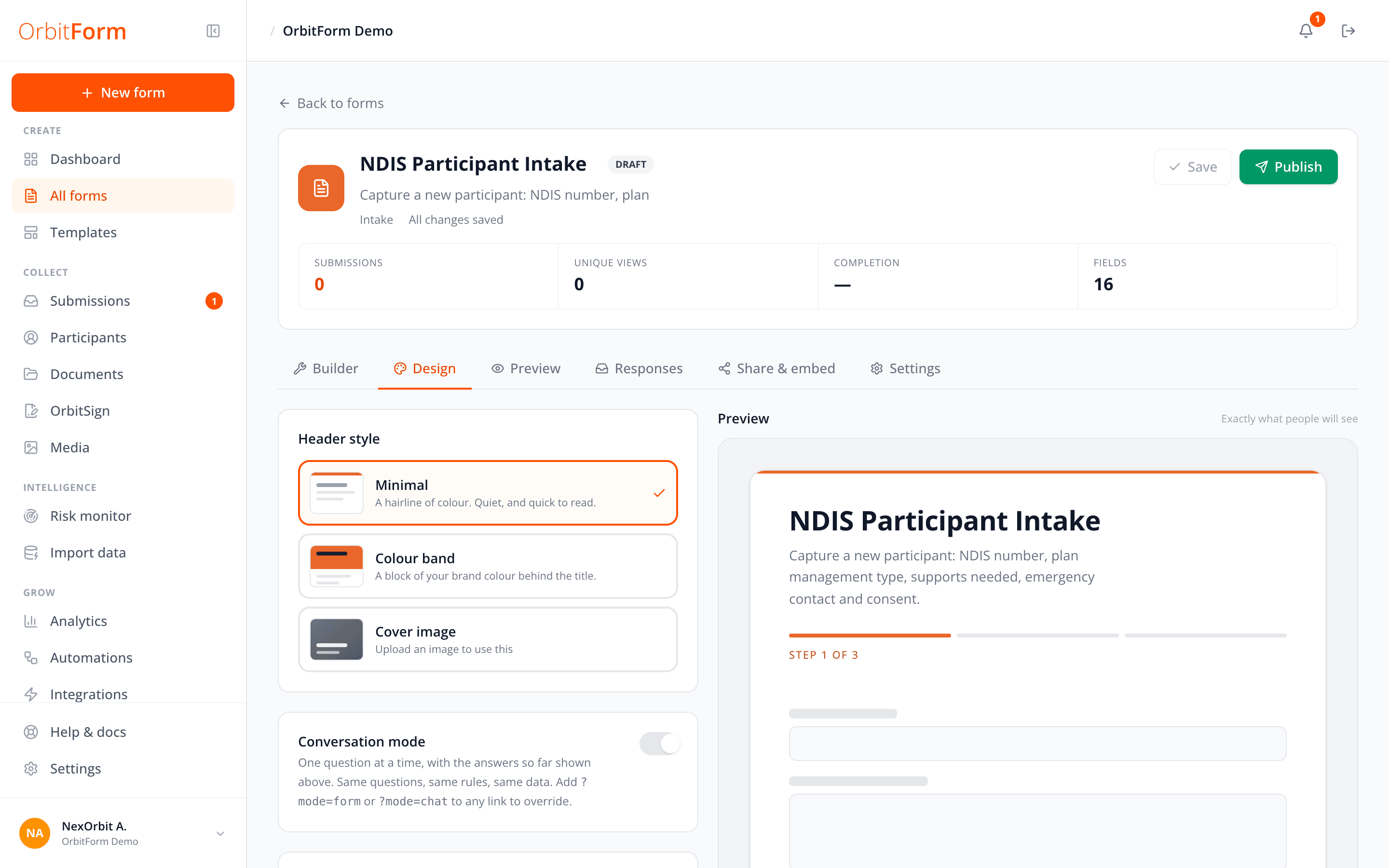Open Import data

(123, 553)
